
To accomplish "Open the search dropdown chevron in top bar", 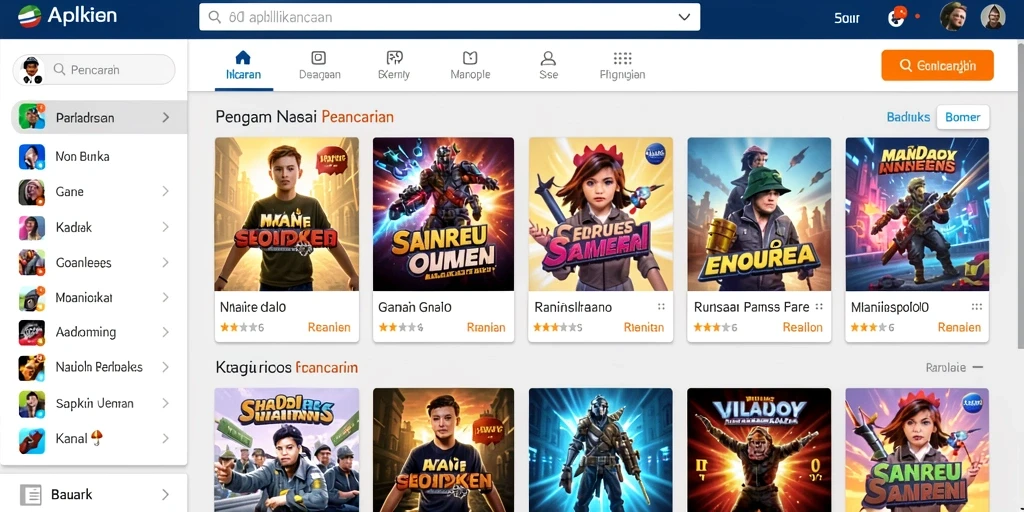I will coord(684,17).
